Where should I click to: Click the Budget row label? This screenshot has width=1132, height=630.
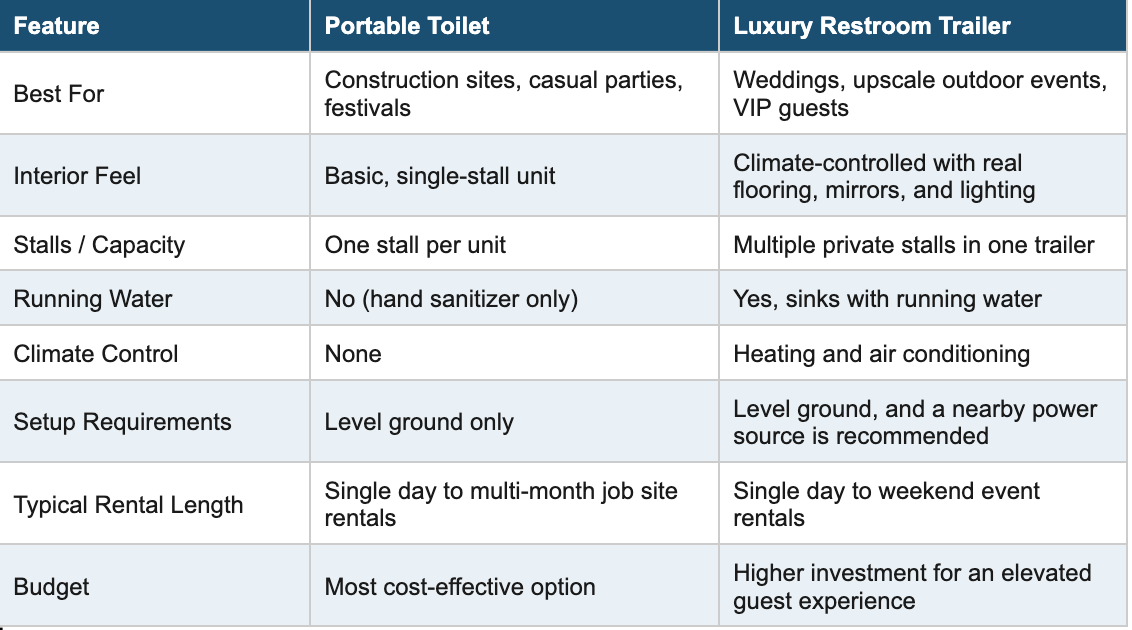pos(154,586)
